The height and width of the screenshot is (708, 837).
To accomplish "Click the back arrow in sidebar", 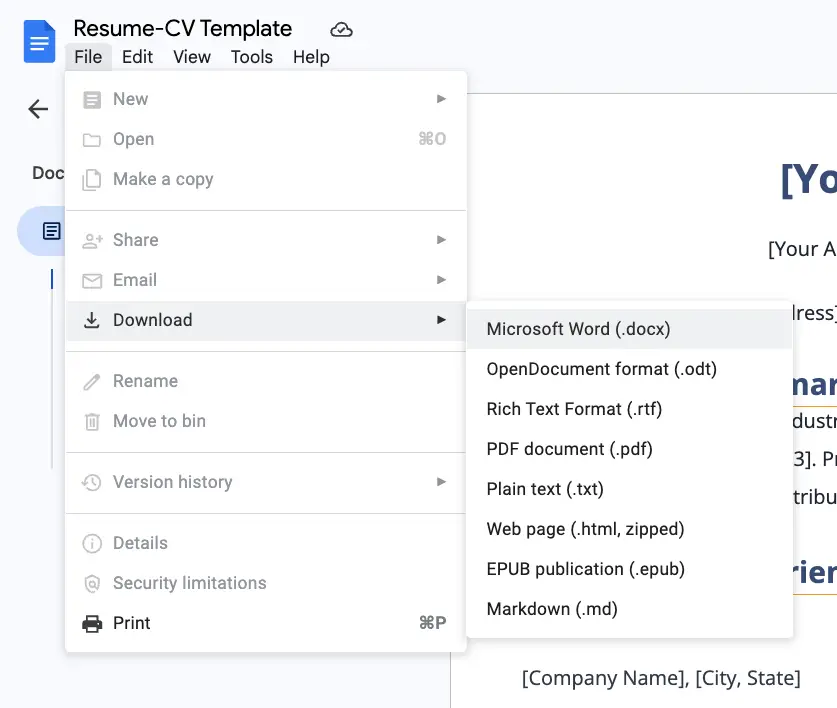I will [38, 109].
